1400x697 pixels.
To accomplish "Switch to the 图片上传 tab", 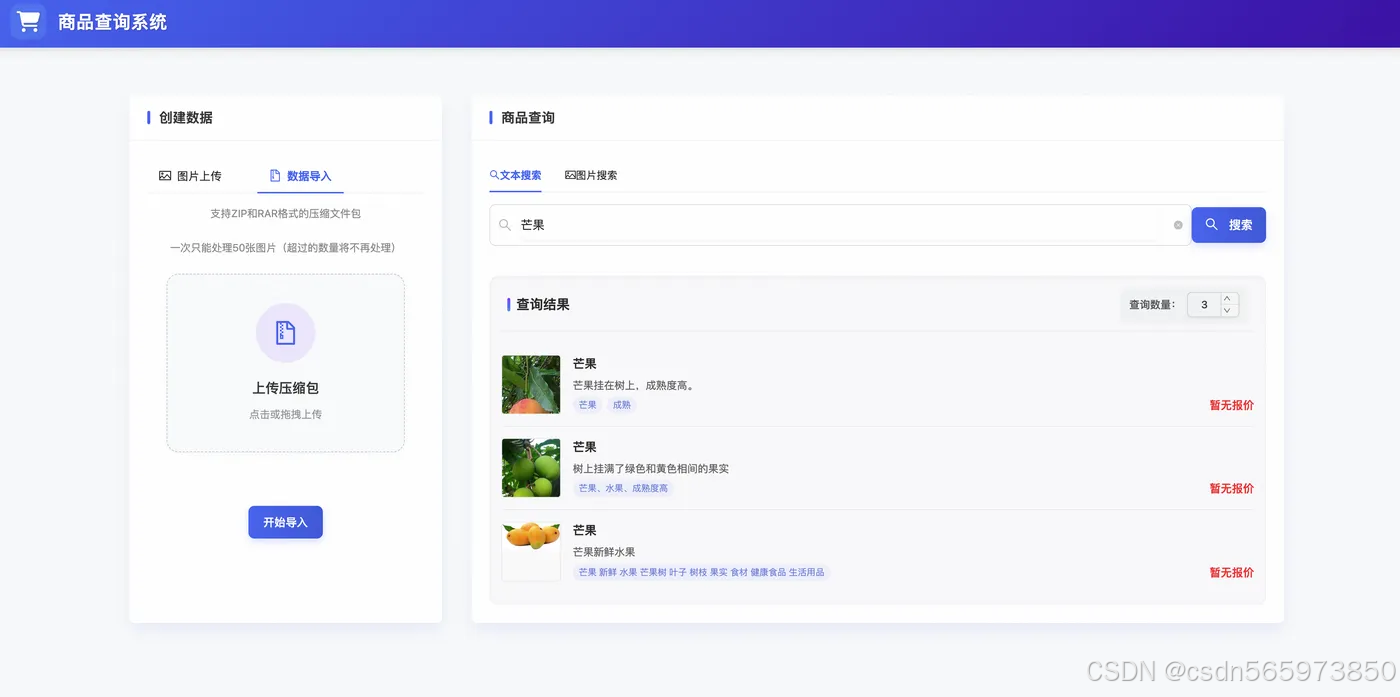I will [x=195, y=175].
